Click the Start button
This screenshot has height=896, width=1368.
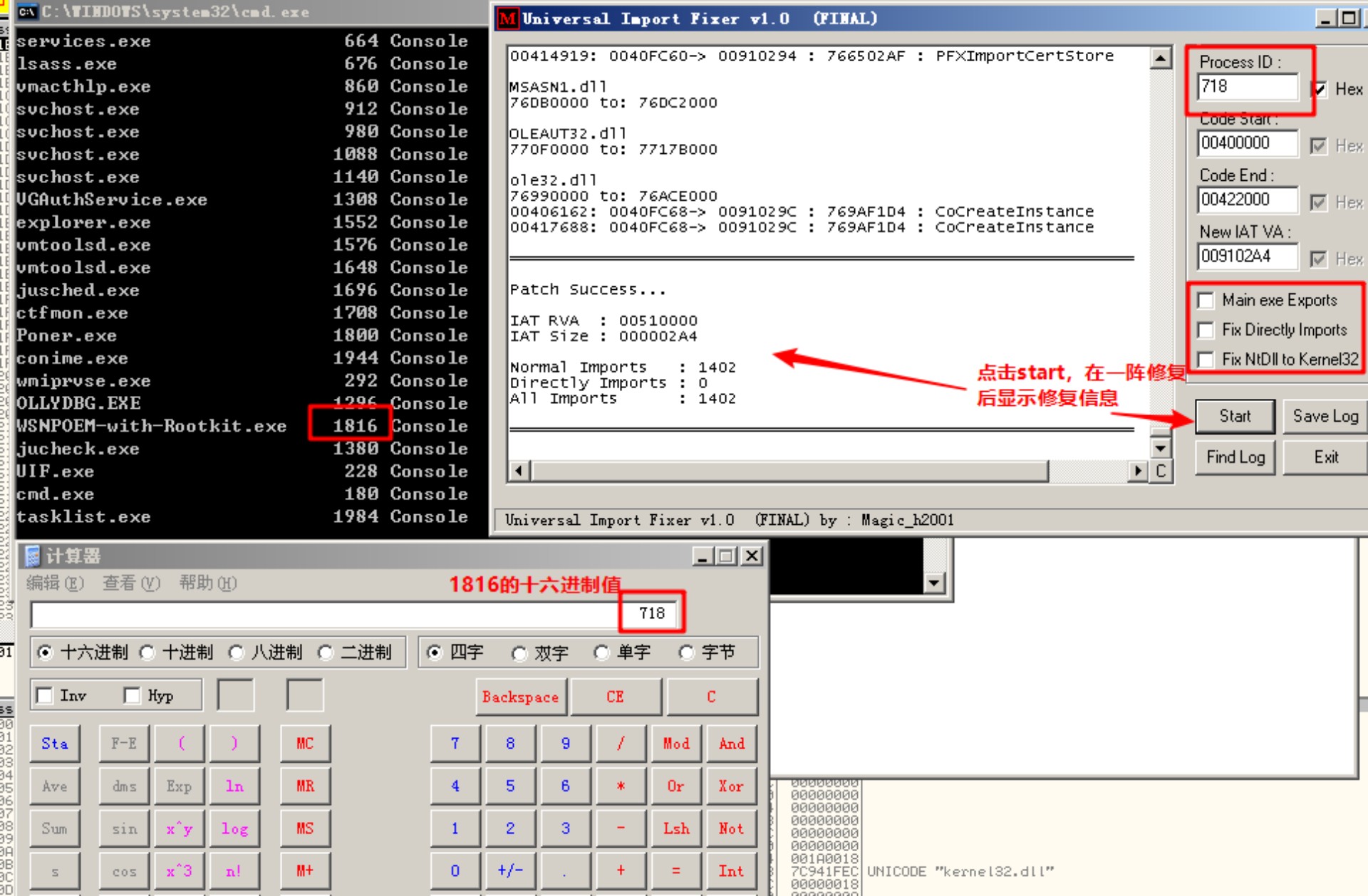coord(1234,417)
